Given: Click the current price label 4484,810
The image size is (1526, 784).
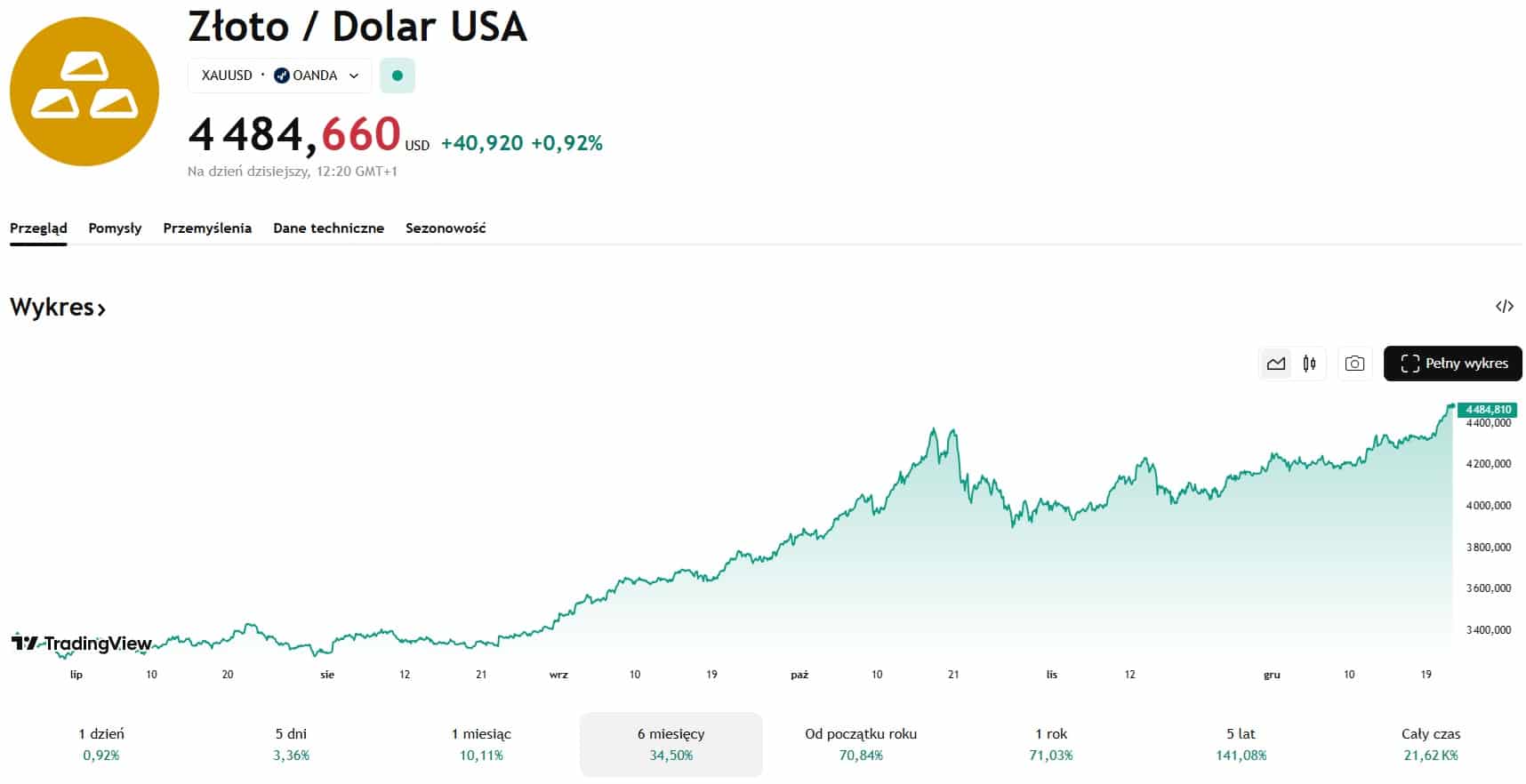Looking at the screenshot, I should (x=1488, y=410).
